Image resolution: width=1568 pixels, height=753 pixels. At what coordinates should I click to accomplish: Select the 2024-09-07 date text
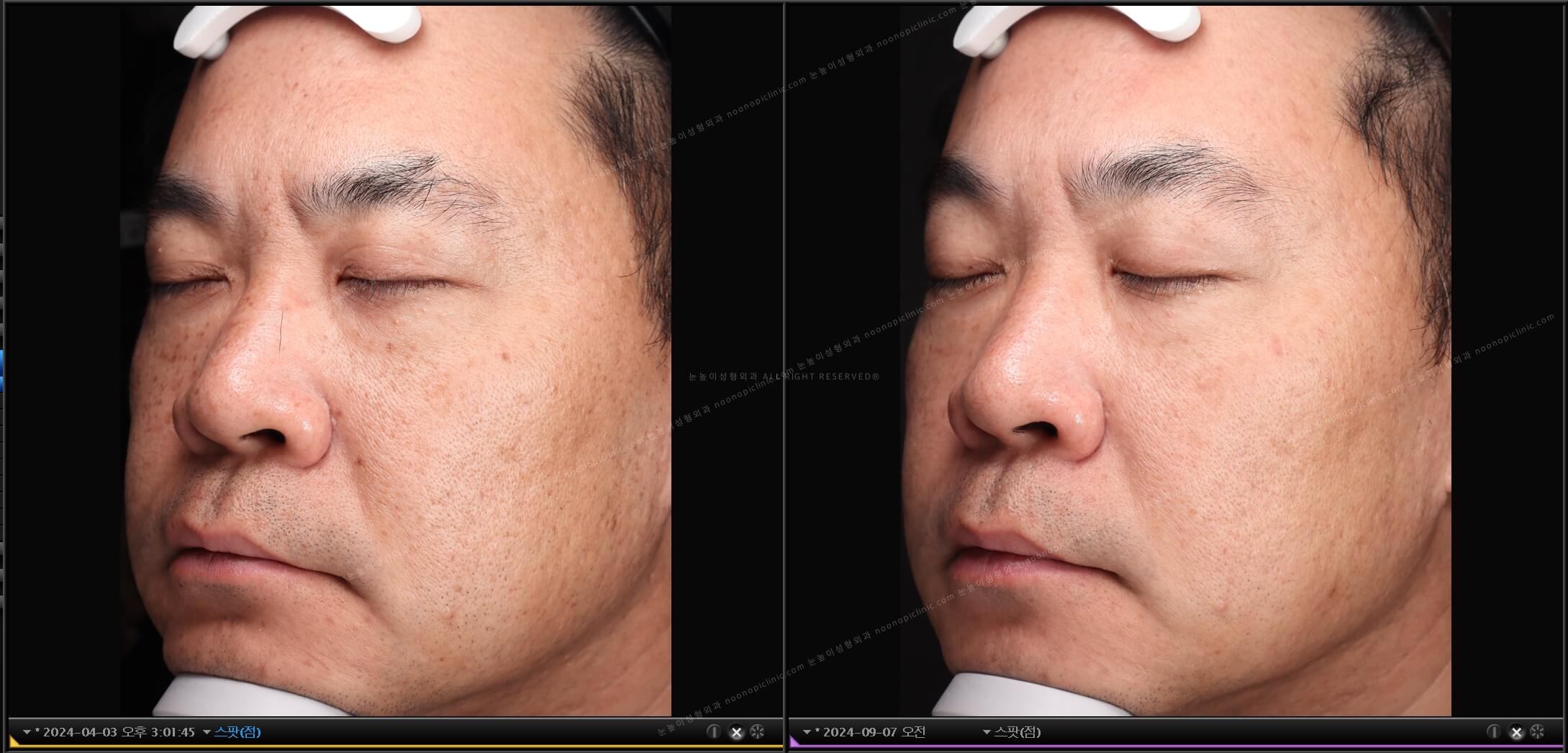(874, 732)
